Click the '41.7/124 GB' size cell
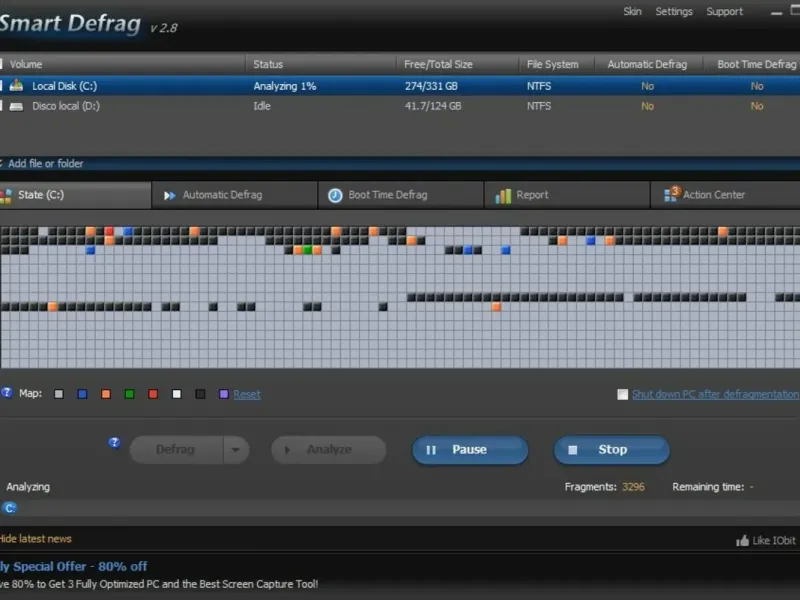Viewport: 800px width, 600px height. [433, 106]
